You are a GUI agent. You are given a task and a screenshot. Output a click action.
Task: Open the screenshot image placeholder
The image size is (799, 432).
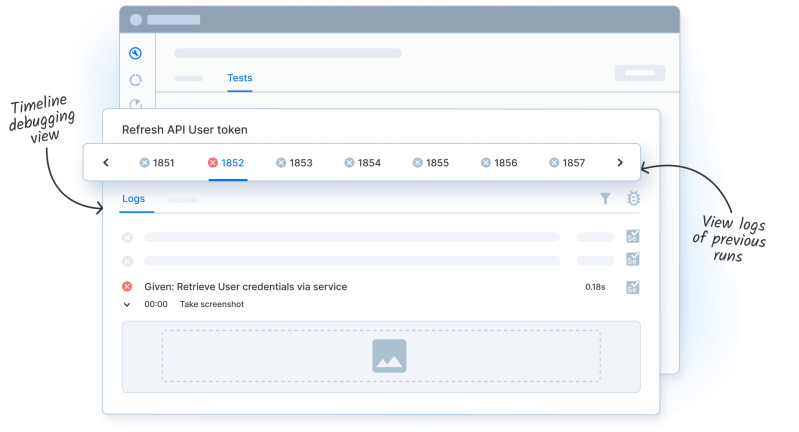click(x=389, y=356)
